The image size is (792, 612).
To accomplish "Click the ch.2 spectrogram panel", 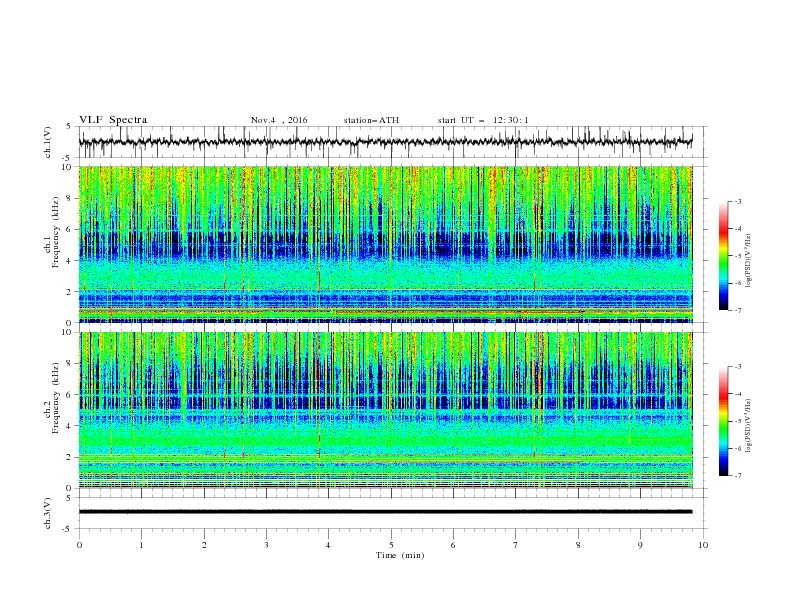I will (385, 410).
